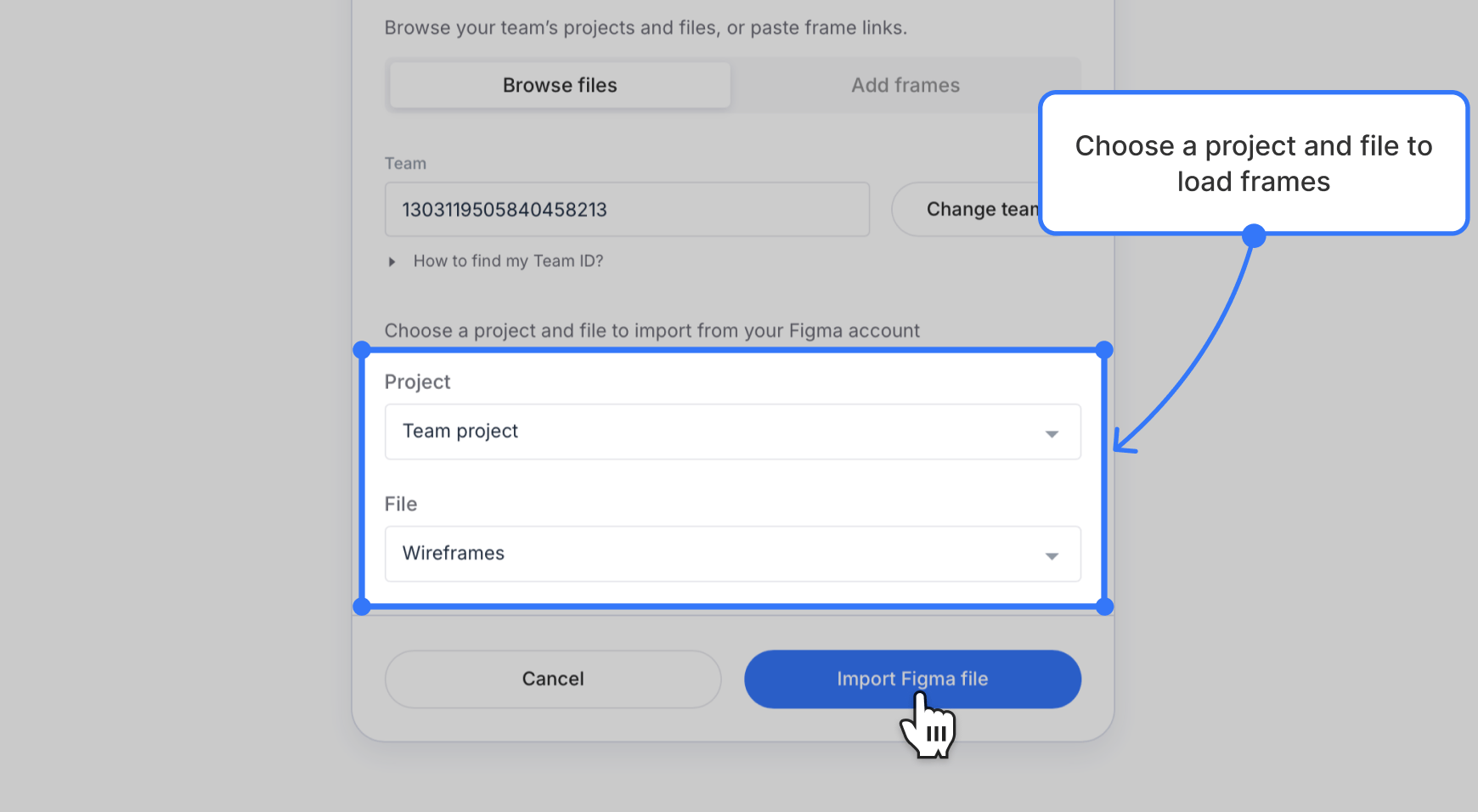This screenshot has height=812, width=1478.
Task: Cancel the Figma import dialog
Action: tap(552, 679)
